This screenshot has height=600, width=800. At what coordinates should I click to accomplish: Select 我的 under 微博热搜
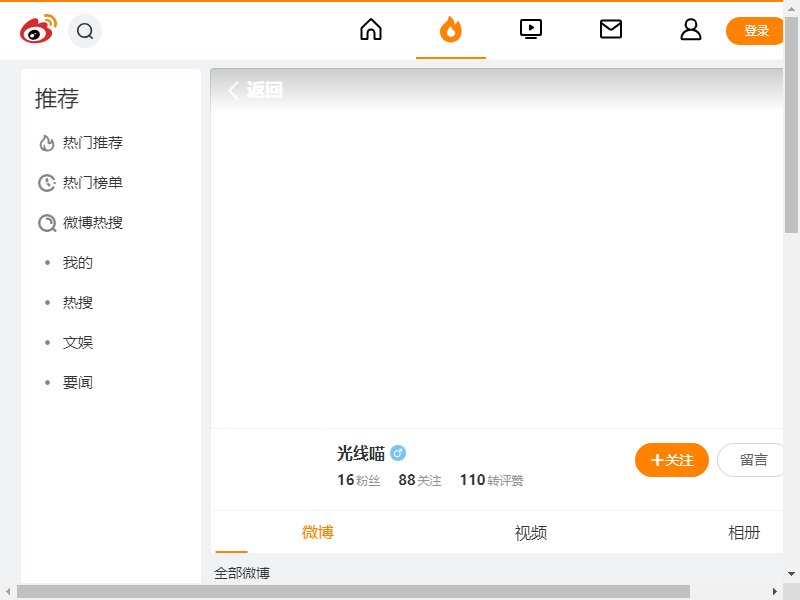pos(78,263)
